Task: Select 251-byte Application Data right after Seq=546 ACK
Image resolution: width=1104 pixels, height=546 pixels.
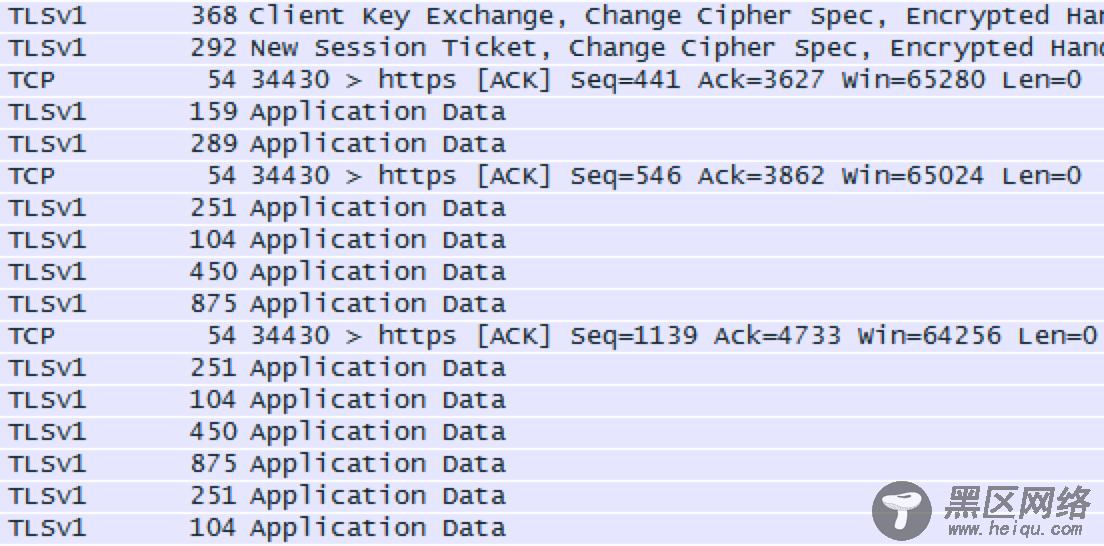Action: tap(552, 208)
